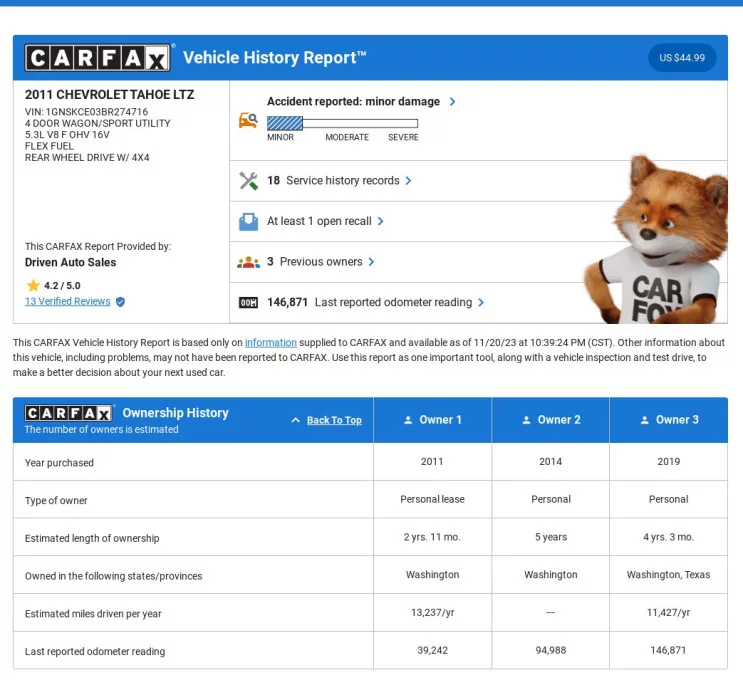Image resolution: width=743 pixels, height=680 pixels.
Task: Click the open recall envelope icon
Action: [x=248, y=221]
